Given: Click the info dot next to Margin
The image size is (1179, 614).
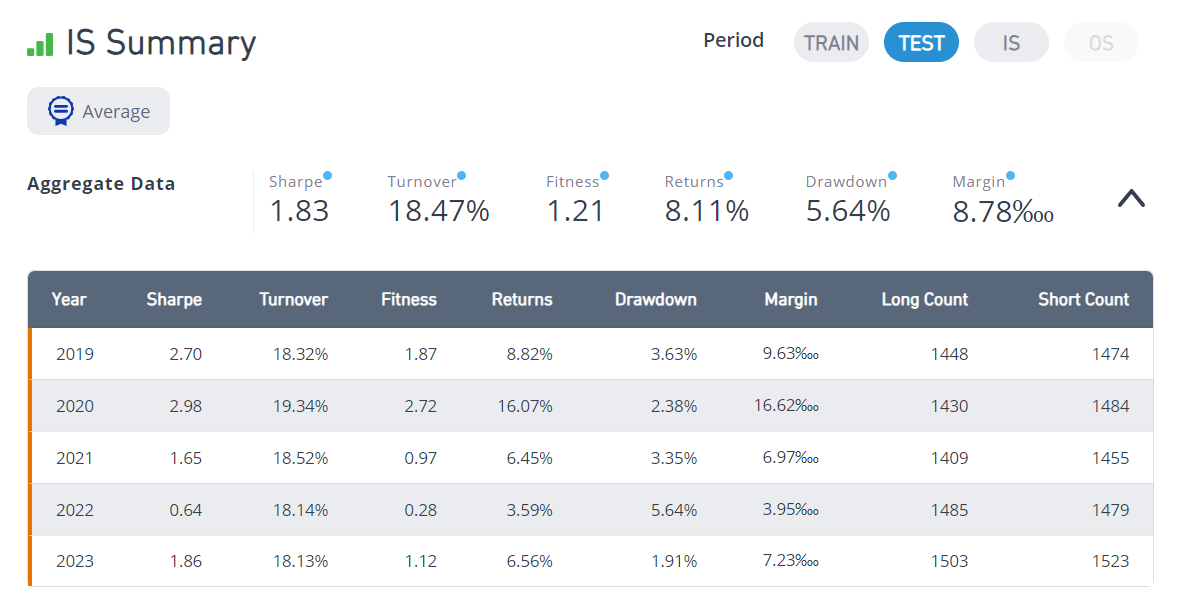Looking at the screenshot, I should [1011, 176].
